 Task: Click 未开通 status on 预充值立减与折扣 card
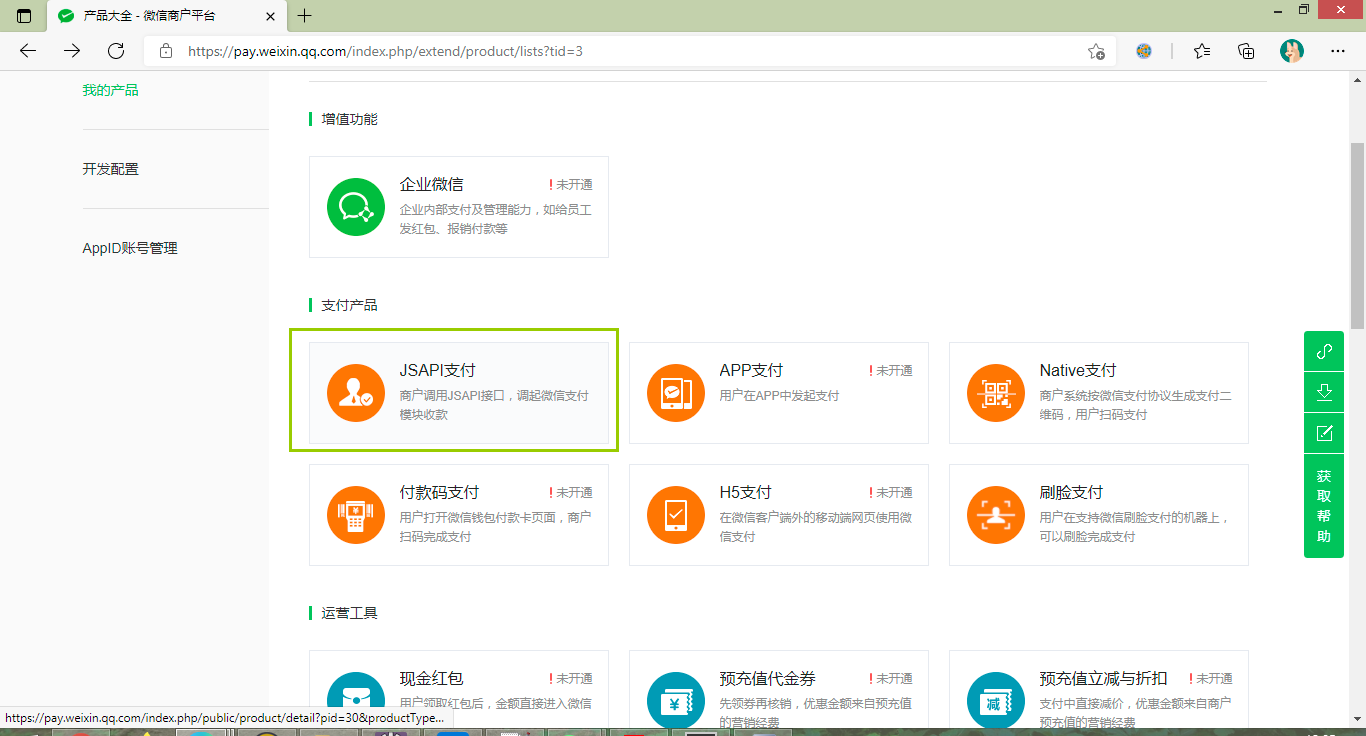click(x=1211, y=678)
